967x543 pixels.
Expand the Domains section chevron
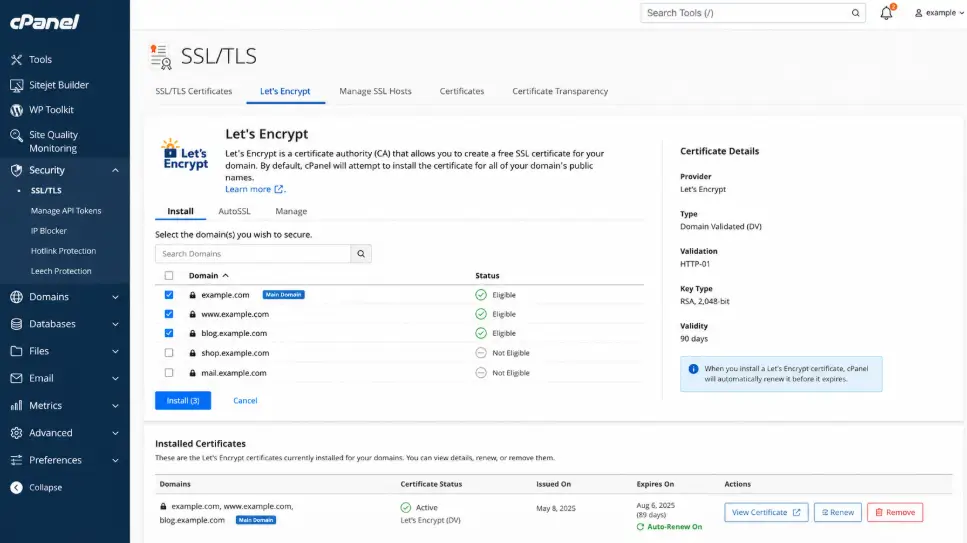(x=115, y=297)
